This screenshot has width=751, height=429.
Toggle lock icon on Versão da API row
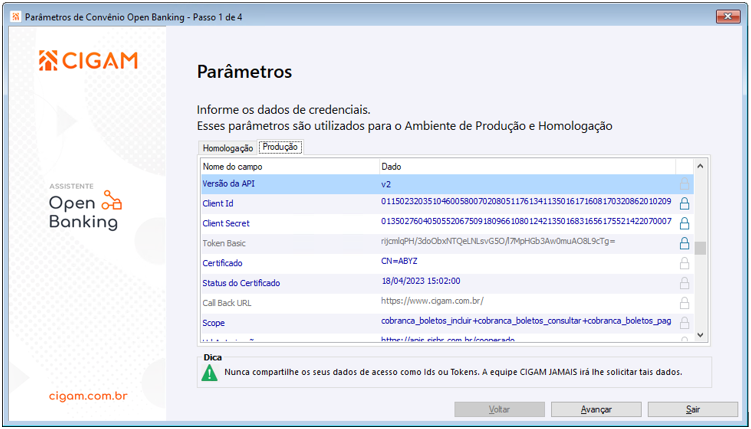pyautogui.click(x=684, y=184)
